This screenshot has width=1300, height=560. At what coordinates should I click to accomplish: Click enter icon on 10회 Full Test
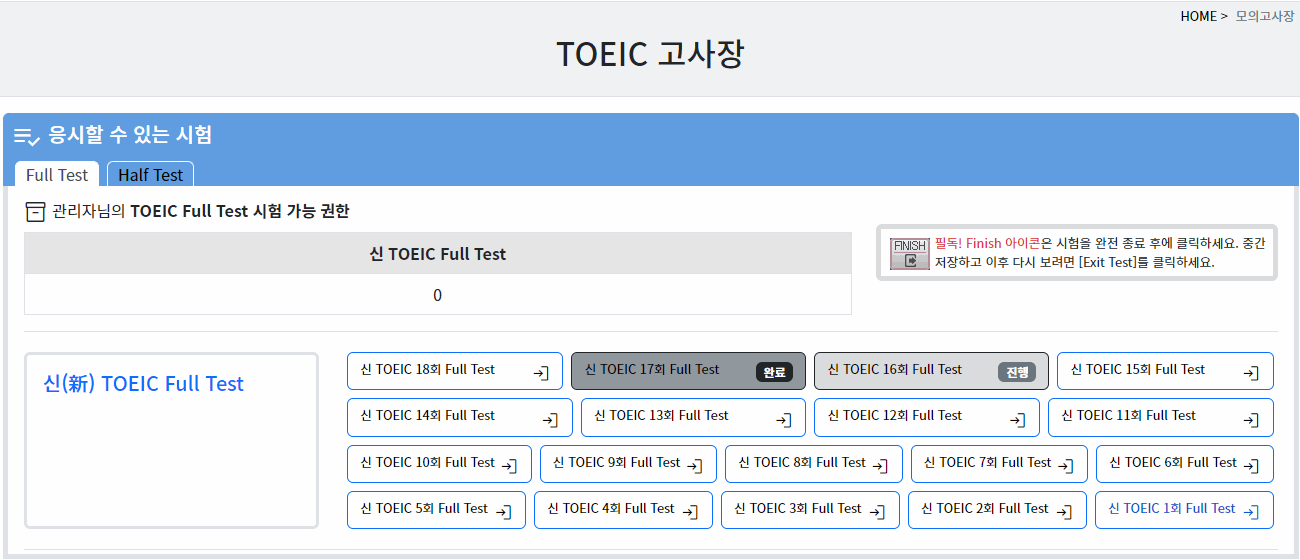tap(509, 466)
